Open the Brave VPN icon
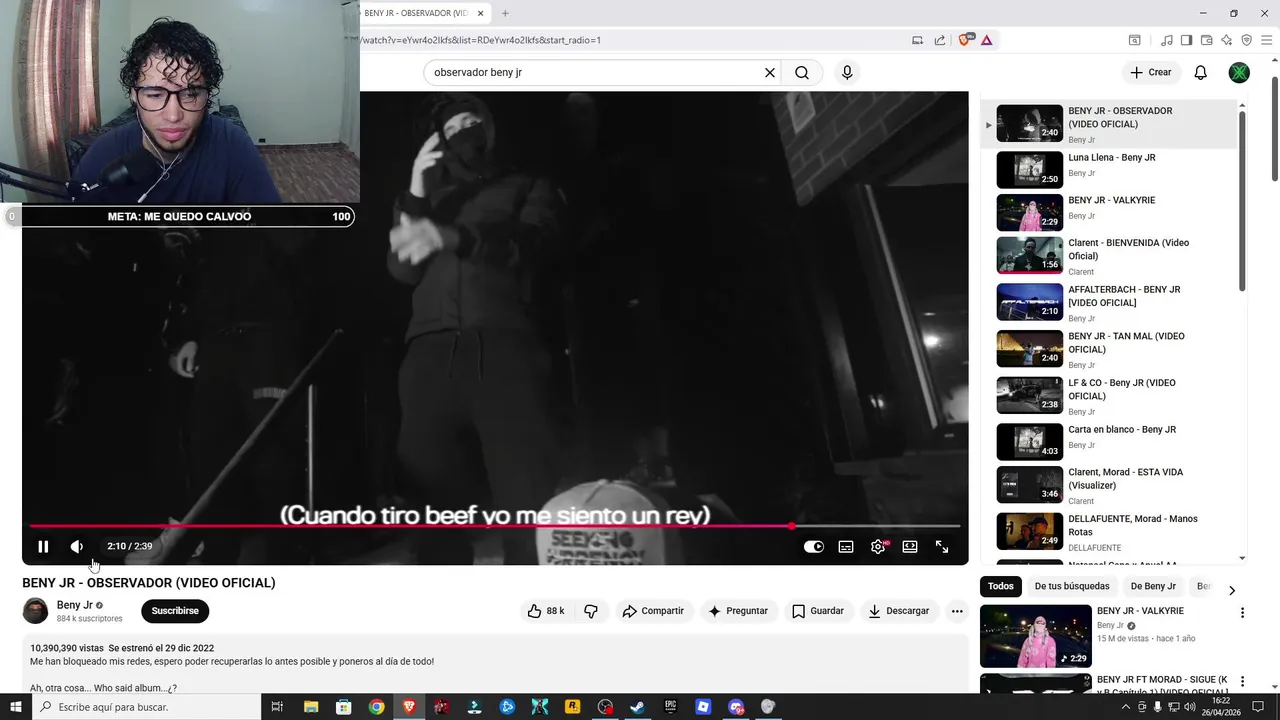 click(x=1246, y=40)
